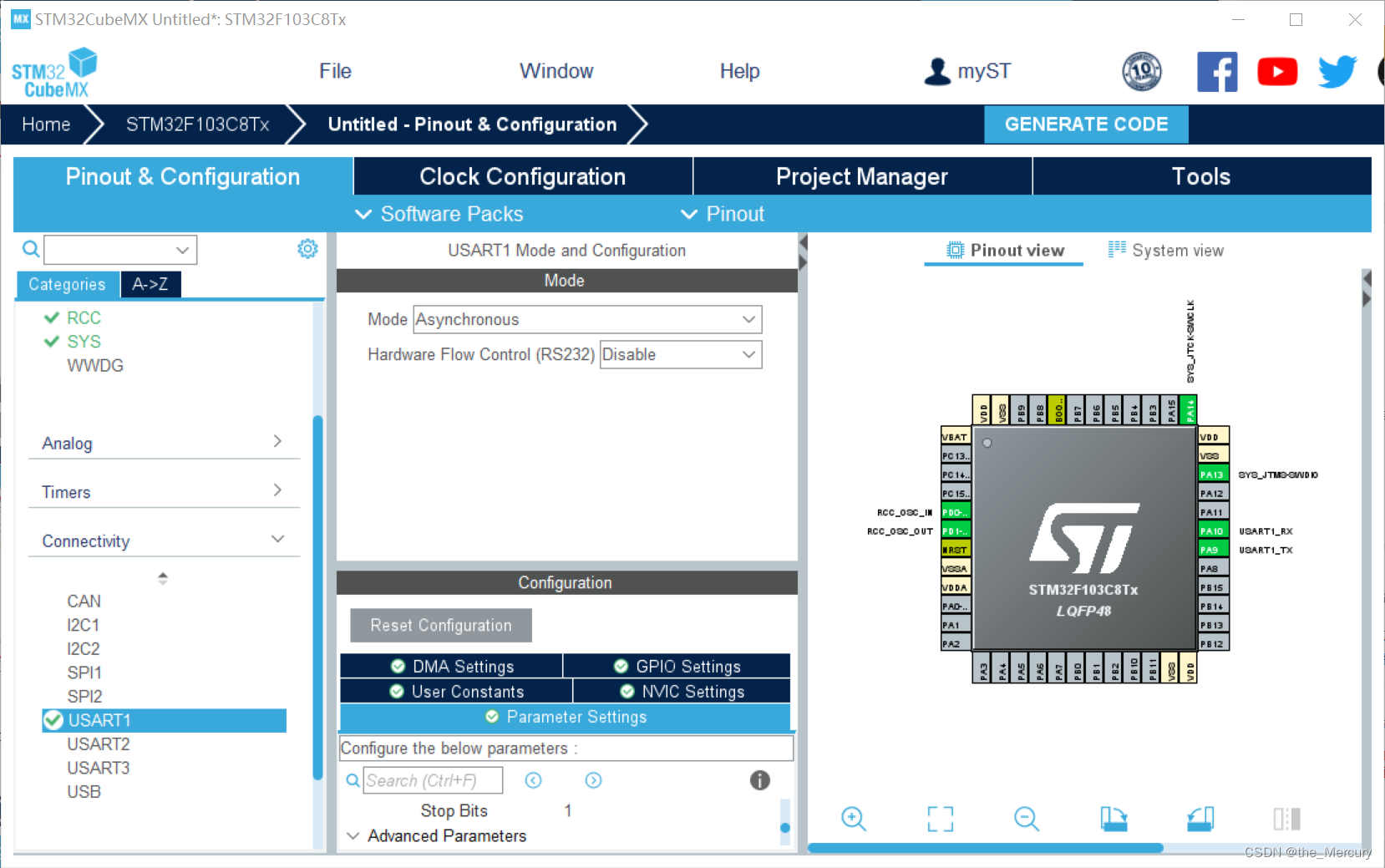This screenshot has width=1385, height=868.
Task: Open the search settings gear icon
Action: pos(307,248)
